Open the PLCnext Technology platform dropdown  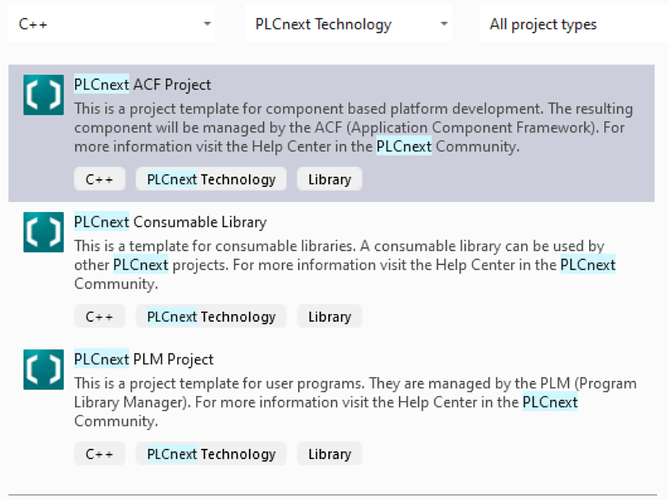347,24
